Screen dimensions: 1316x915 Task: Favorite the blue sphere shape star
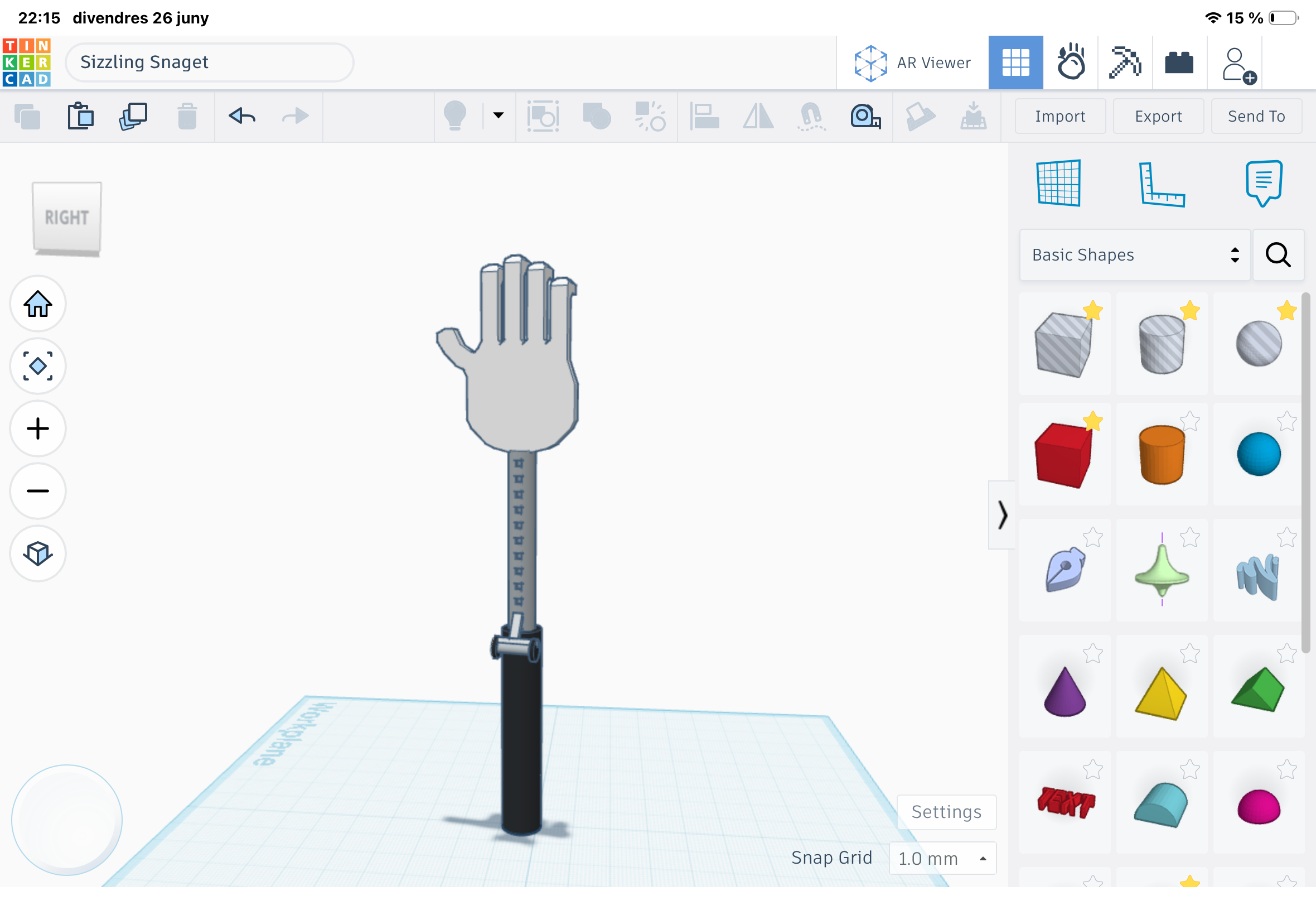pyautogui.click(x=1286, y=421)
